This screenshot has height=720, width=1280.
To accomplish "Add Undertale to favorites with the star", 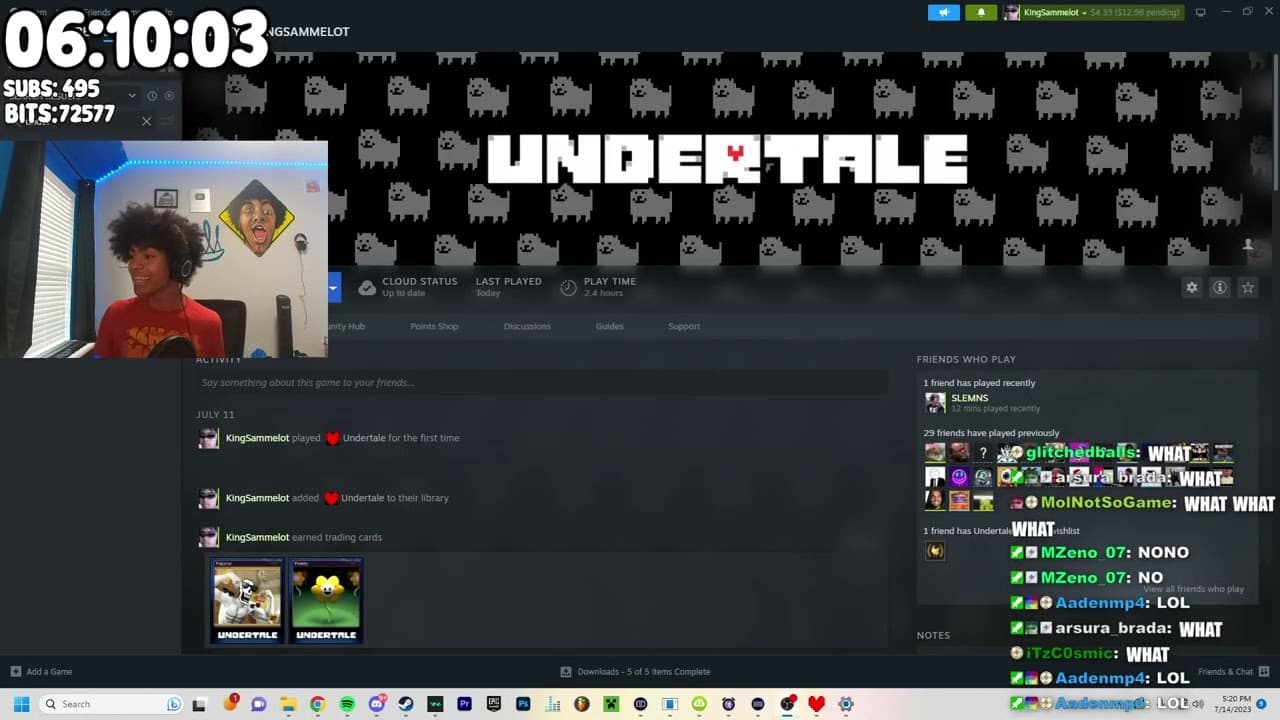I will tap(1248, 287).
